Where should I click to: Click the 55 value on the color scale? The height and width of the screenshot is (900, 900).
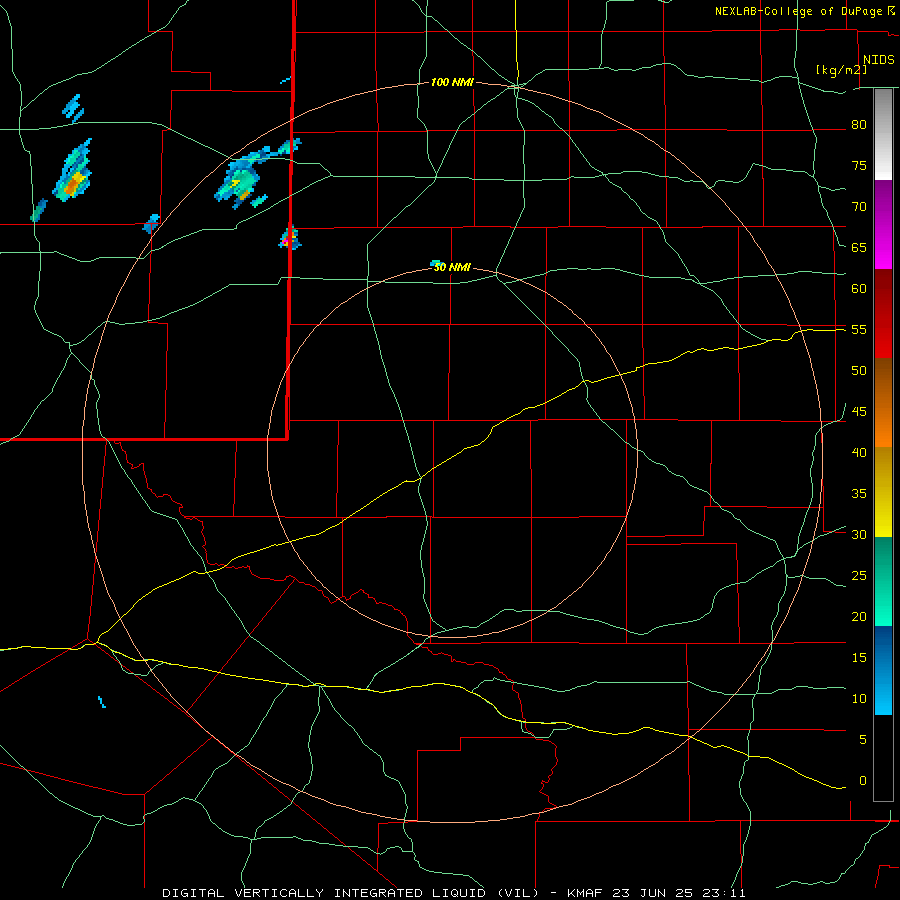pyautogui.click(x=859, y=330)
